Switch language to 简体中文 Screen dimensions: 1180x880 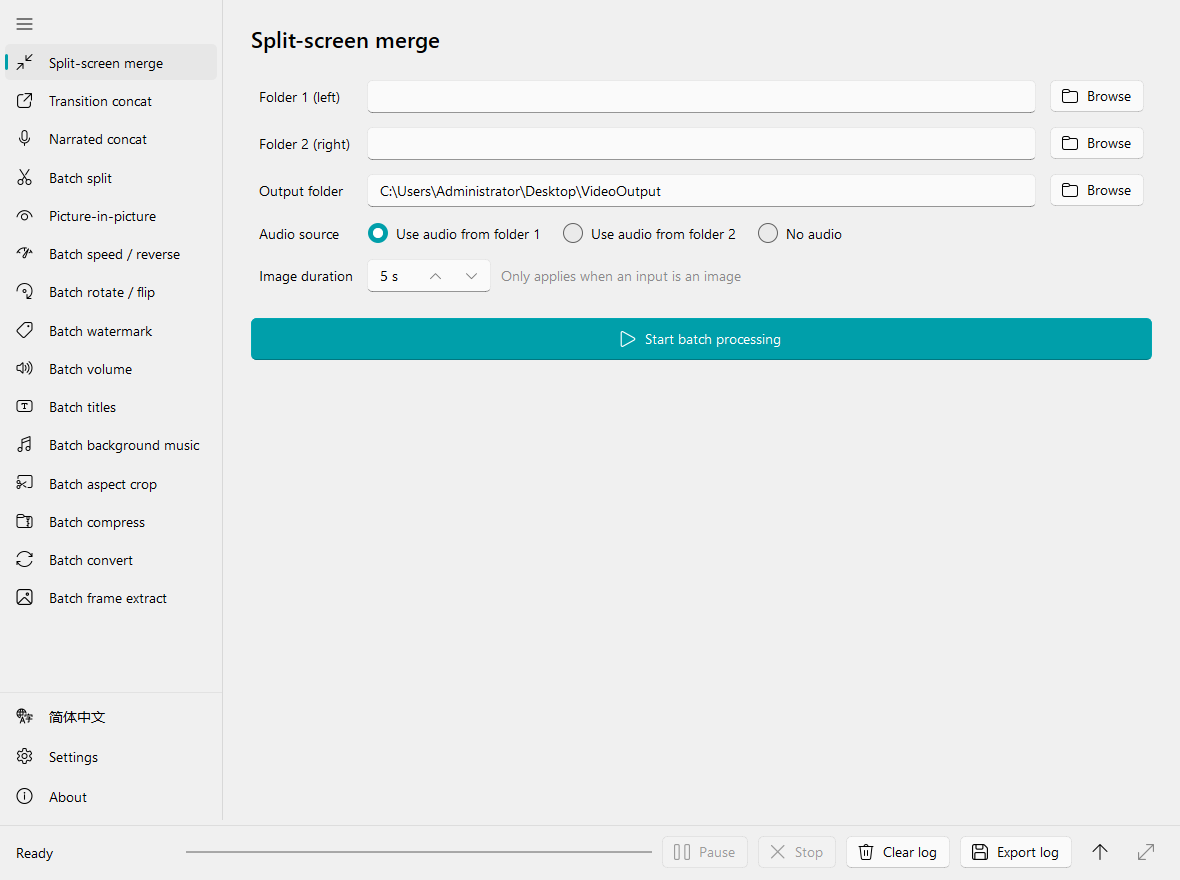tap(111, 717)
